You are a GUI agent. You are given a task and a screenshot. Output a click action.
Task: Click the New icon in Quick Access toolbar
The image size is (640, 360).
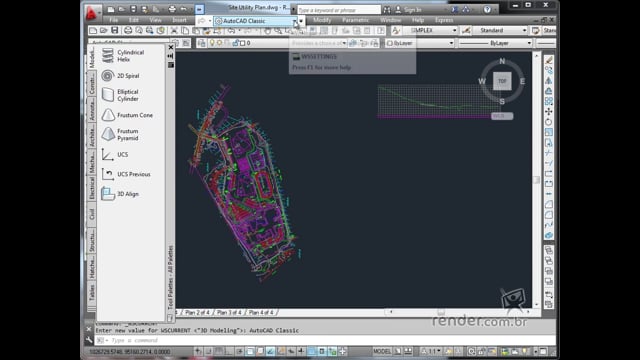click(x=111, y=9)
